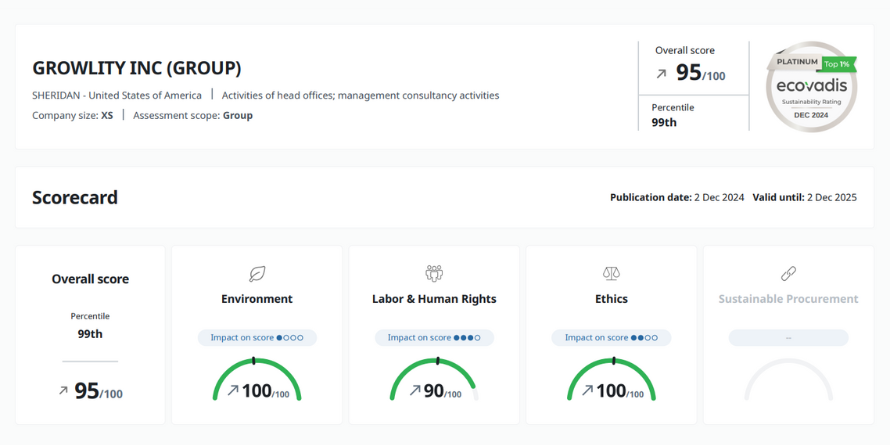Click the Publication date 2 Dec 2024
Screen dimensions: 890x445
click(x=677, y=198)
